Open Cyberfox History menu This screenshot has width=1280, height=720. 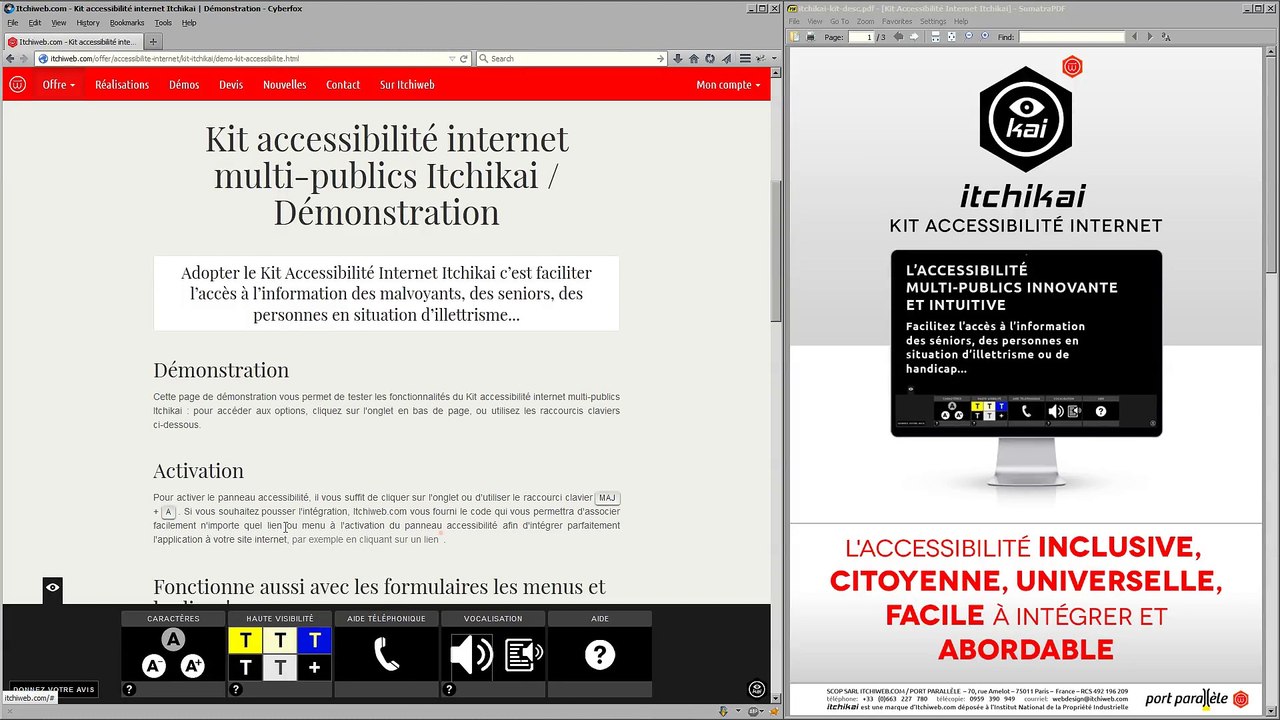point(88,22)
